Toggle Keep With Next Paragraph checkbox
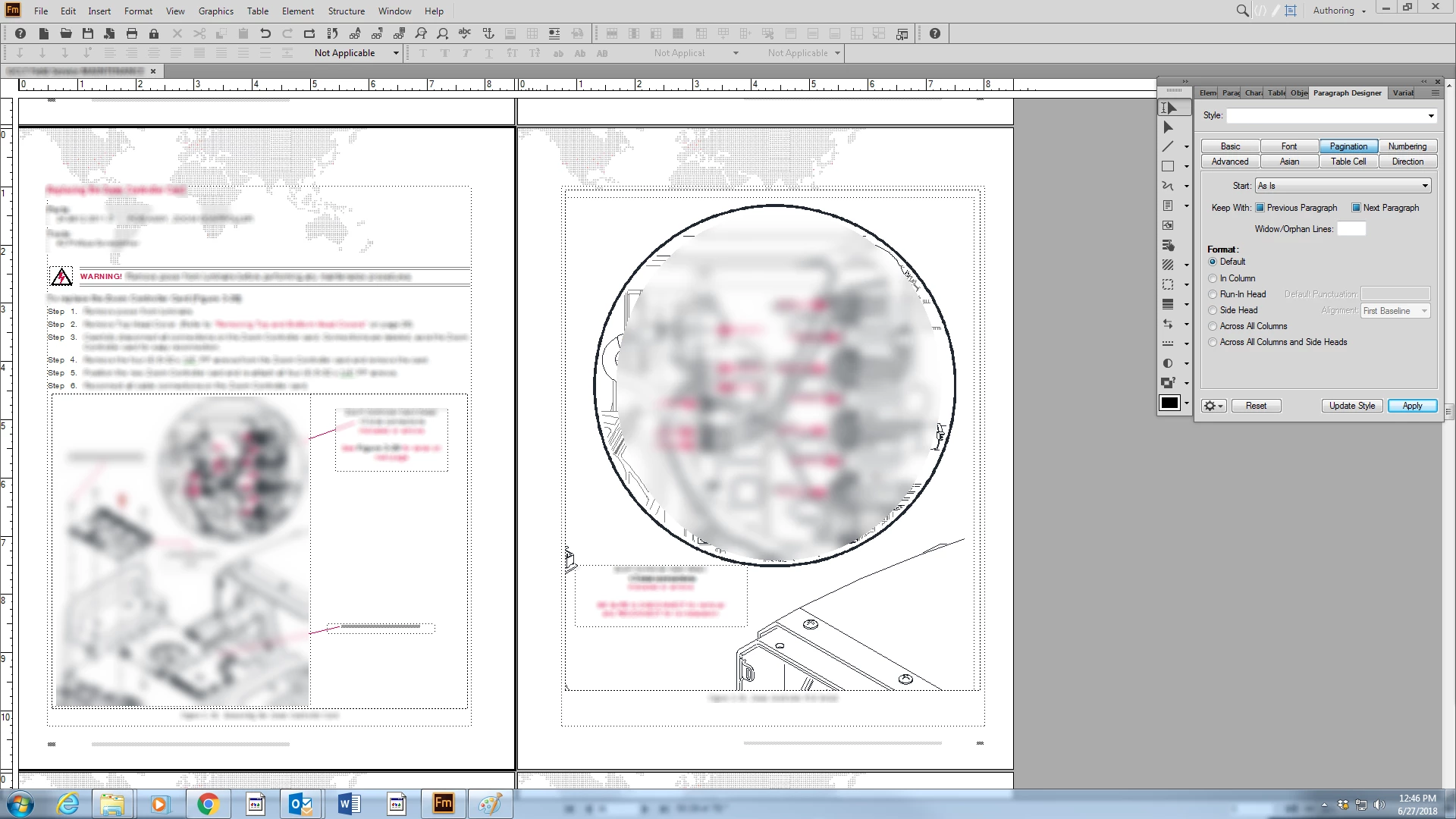The image size is (1456, 819). point(1356,208)
